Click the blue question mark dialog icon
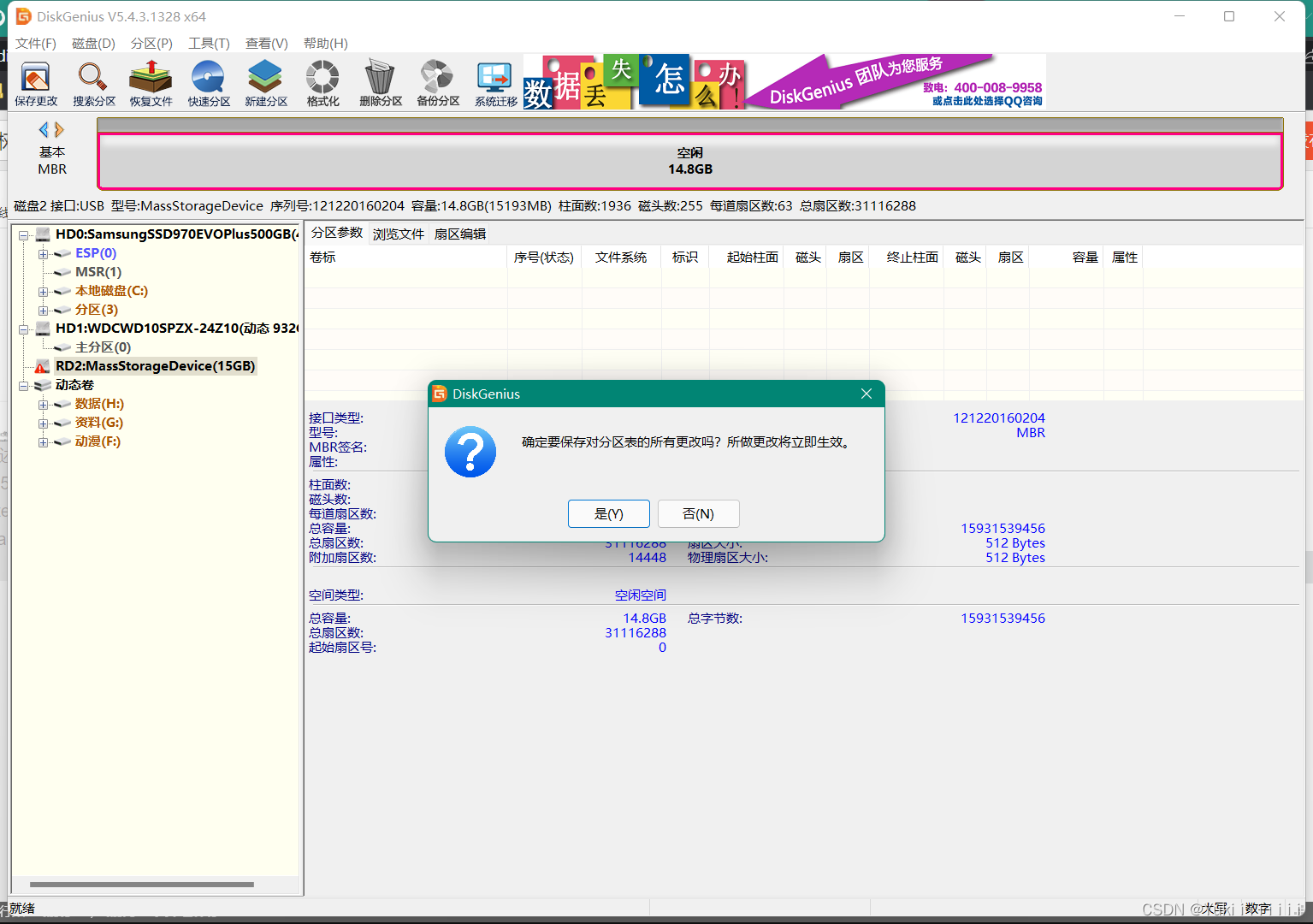1313x924 pixels. tap(470, 452)
